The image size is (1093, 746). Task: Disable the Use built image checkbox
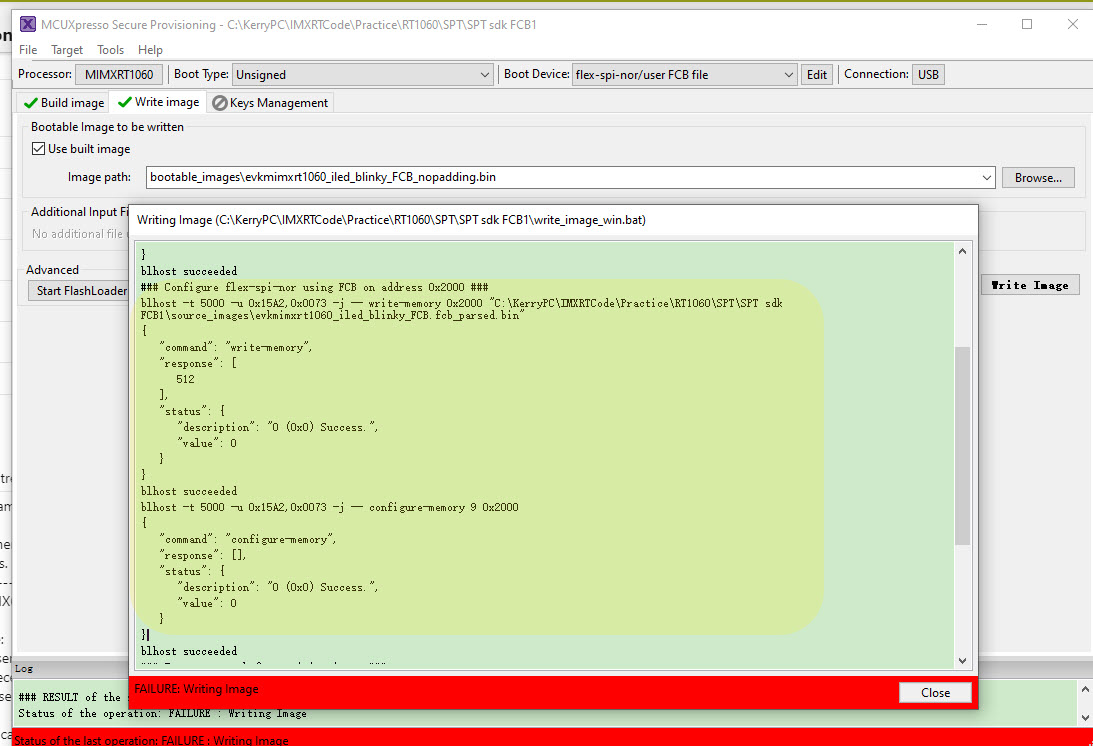pos(38,148)
